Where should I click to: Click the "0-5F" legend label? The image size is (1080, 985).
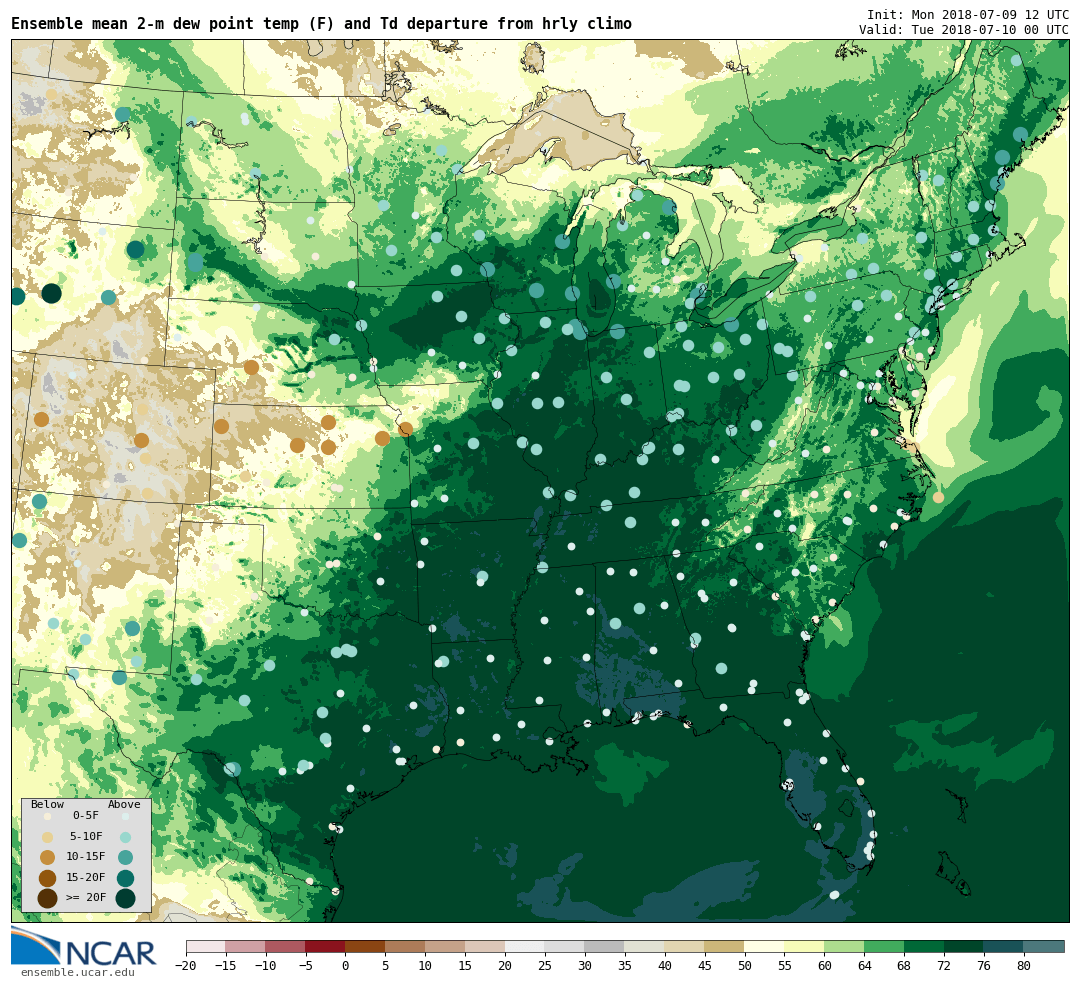click(86, 816)
